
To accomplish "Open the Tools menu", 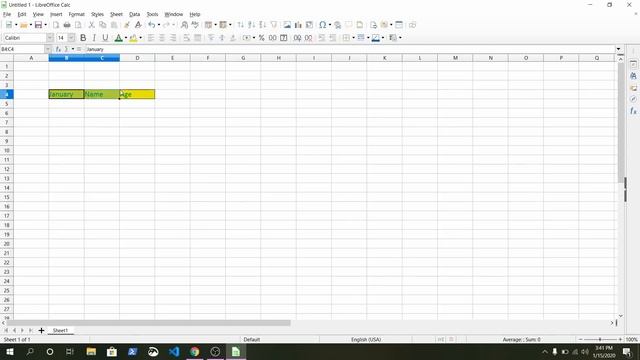I will pyautogui.click(x=152, y=14).
